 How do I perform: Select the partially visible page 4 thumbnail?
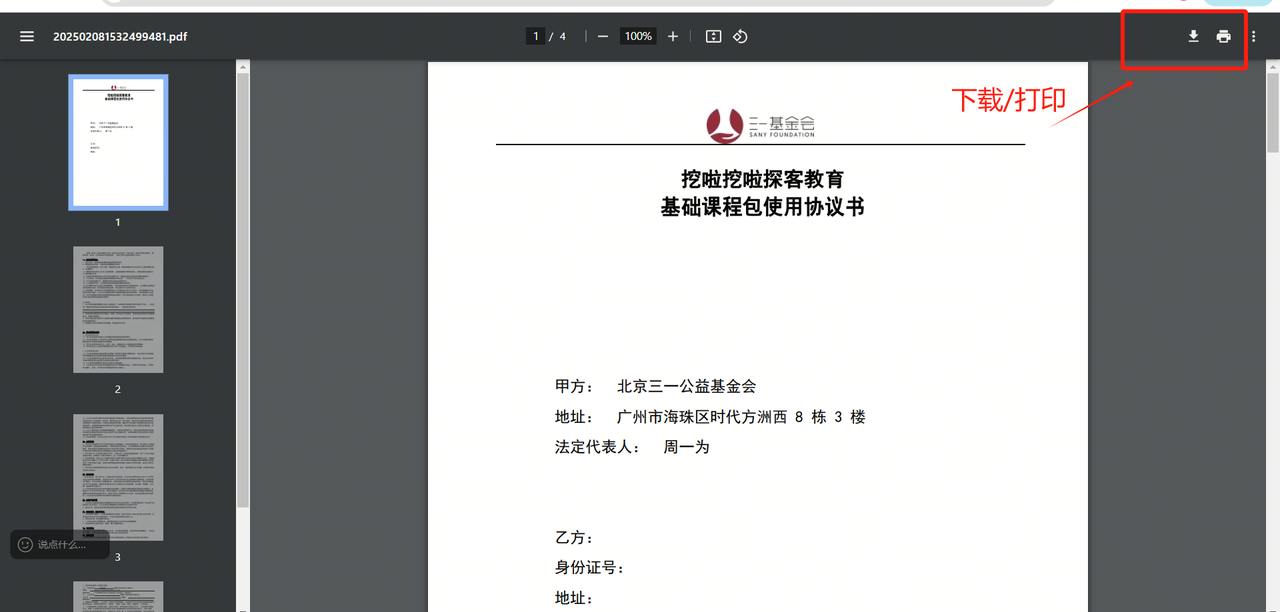(118, 597)
